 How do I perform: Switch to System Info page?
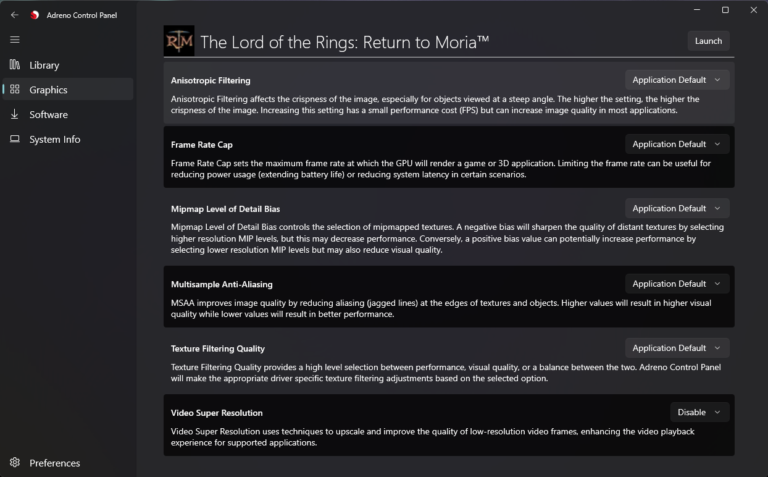tap(54, 140)
